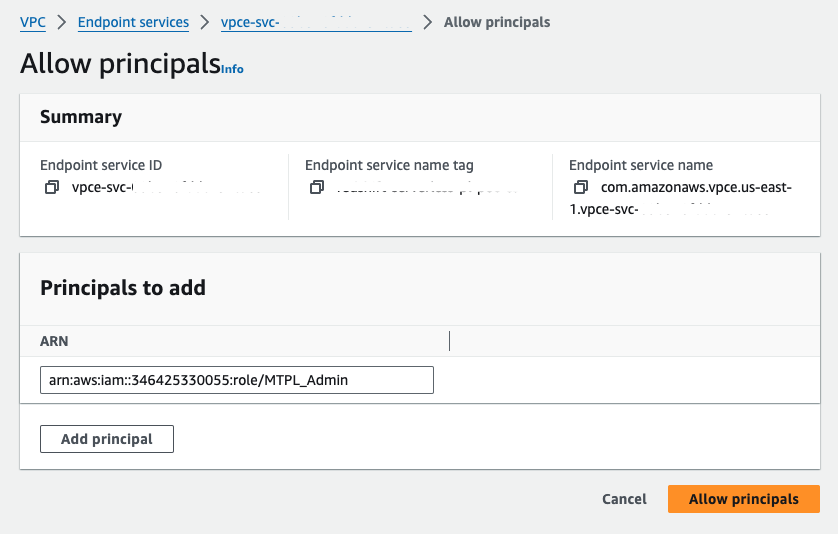The image size is (838, 534).
Task: Open Info link beside the page title
Action: click(x=232, y=69)
